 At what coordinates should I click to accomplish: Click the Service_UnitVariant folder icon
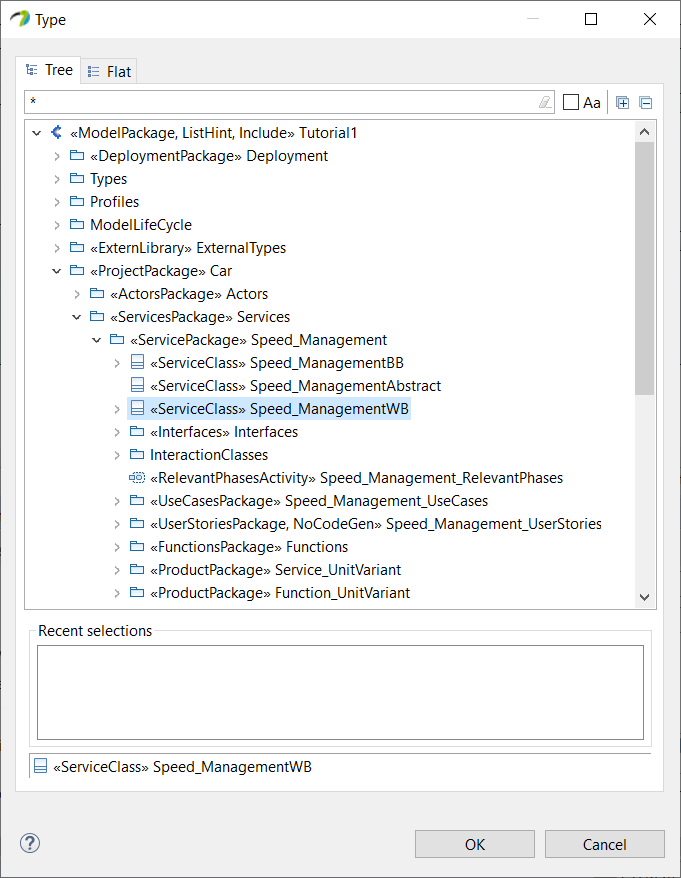pyautogui.click(x=137, y=569)
